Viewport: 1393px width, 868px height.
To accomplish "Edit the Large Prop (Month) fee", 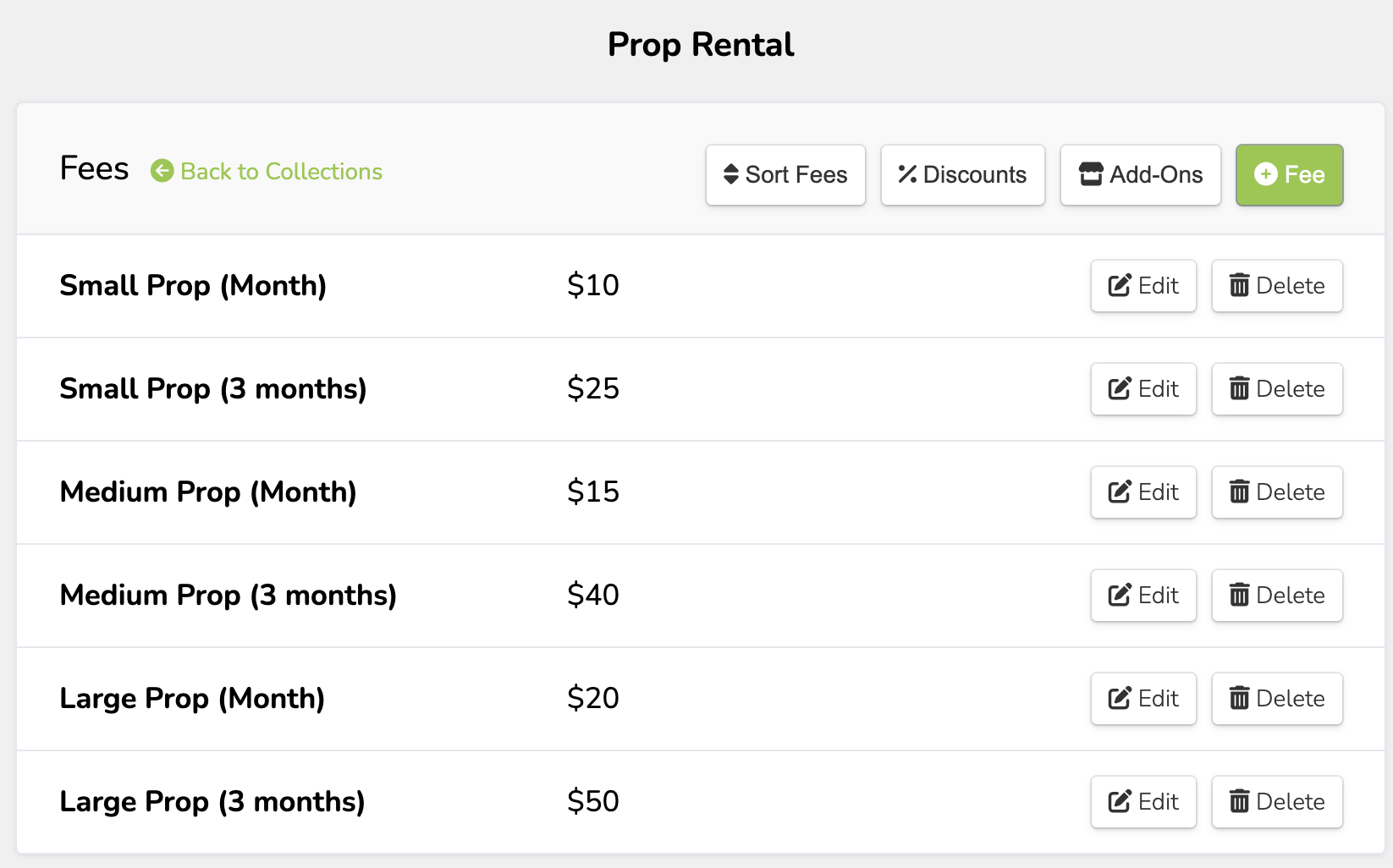I will point(1142,699).
